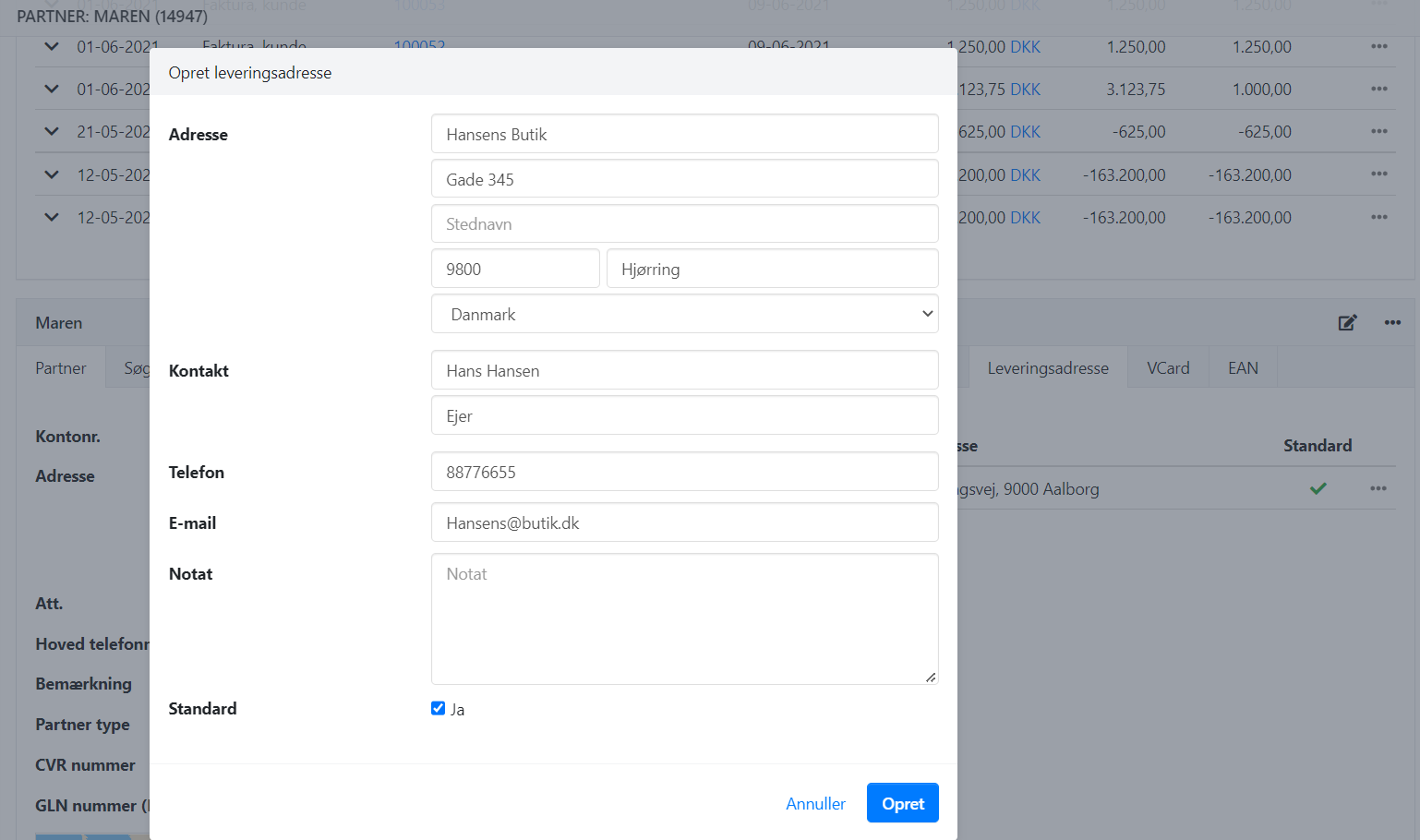Click the E-mail field Hansens@butik.dk
This screenshot has height=840, width=1420.
(x=685, y=522)
